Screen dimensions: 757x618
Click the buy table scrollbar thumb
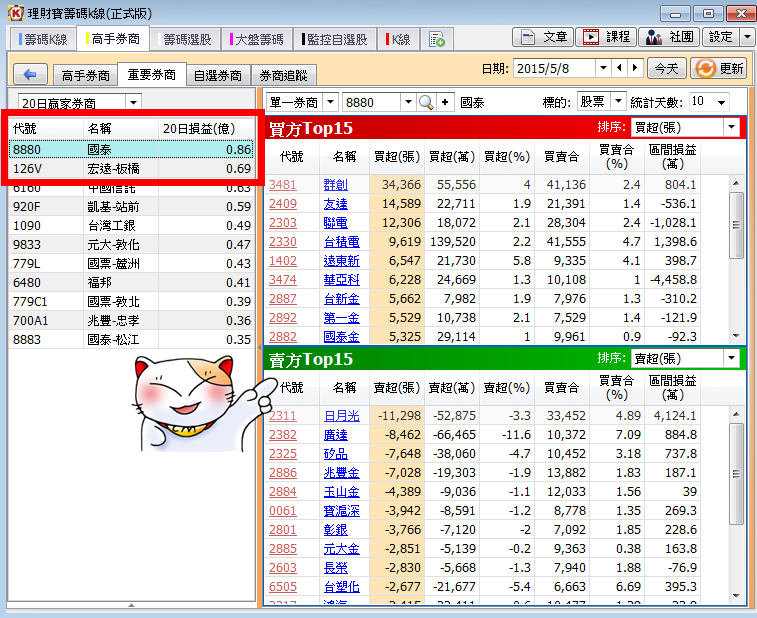click(x=736, y=225)
